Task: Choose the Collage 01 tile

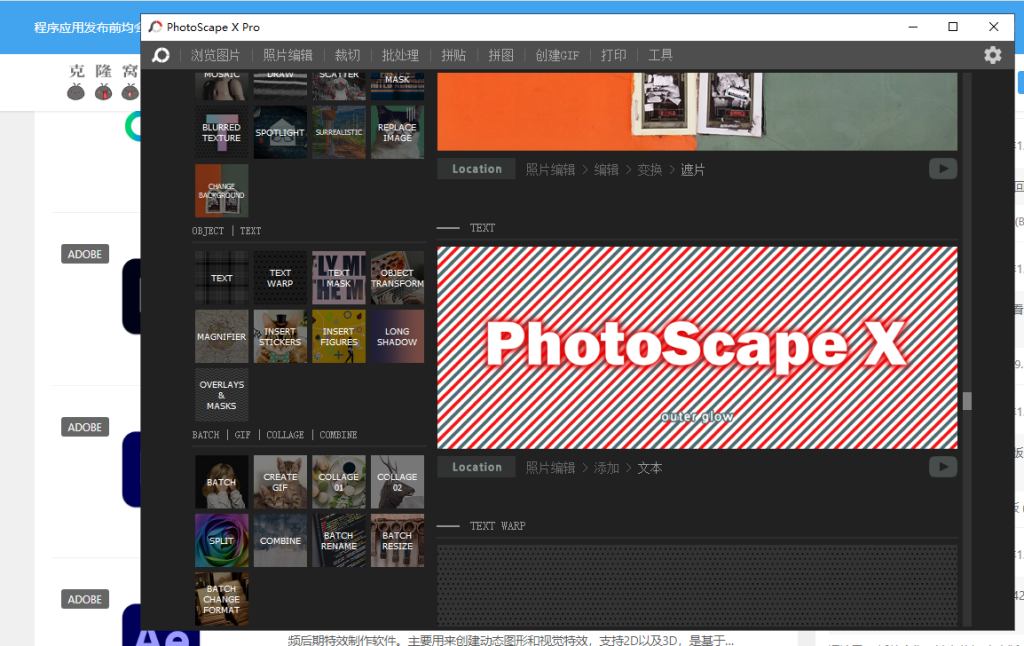Action: (x=339, y=482)
